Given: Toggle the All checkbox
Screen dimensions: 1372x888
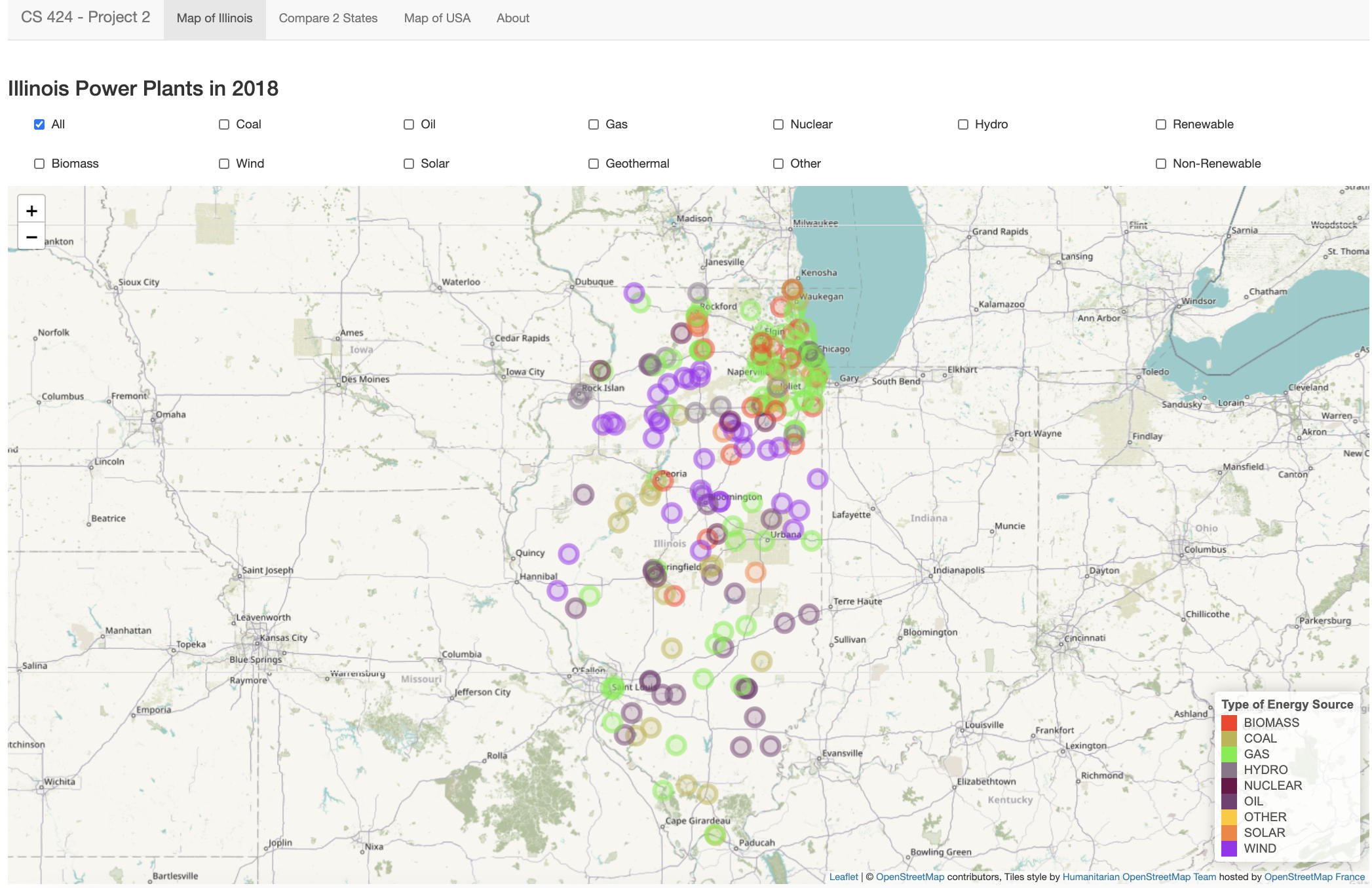Looking at the screenshot, I should (x=39, y=124).
